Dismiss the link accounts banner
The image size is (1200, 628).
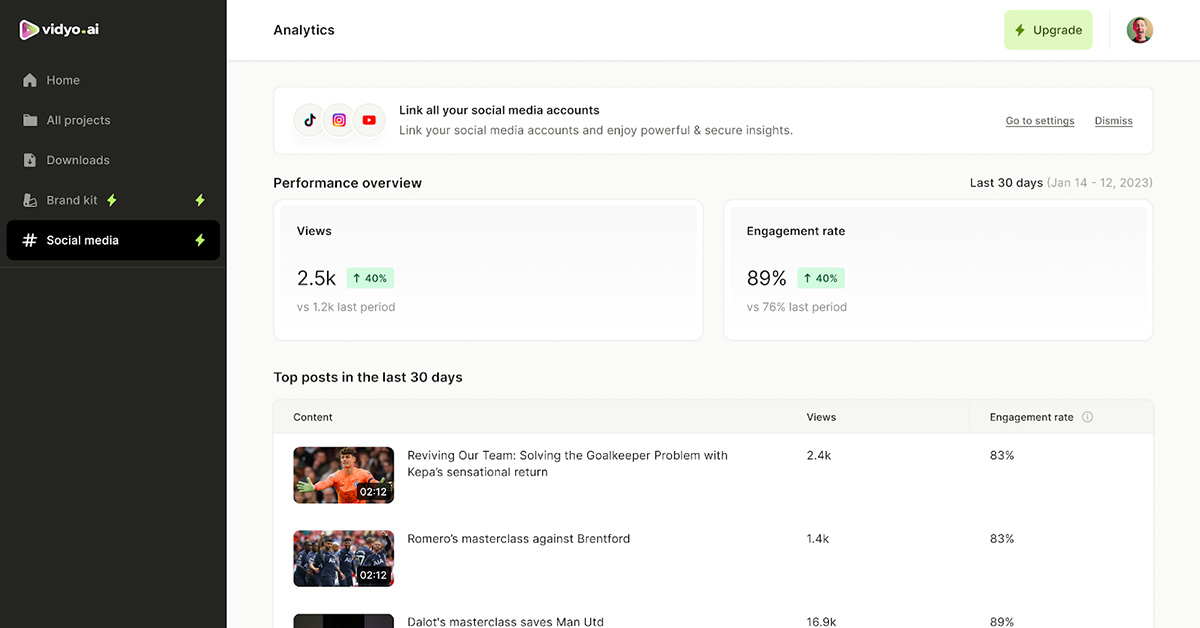coord(1113,121)
